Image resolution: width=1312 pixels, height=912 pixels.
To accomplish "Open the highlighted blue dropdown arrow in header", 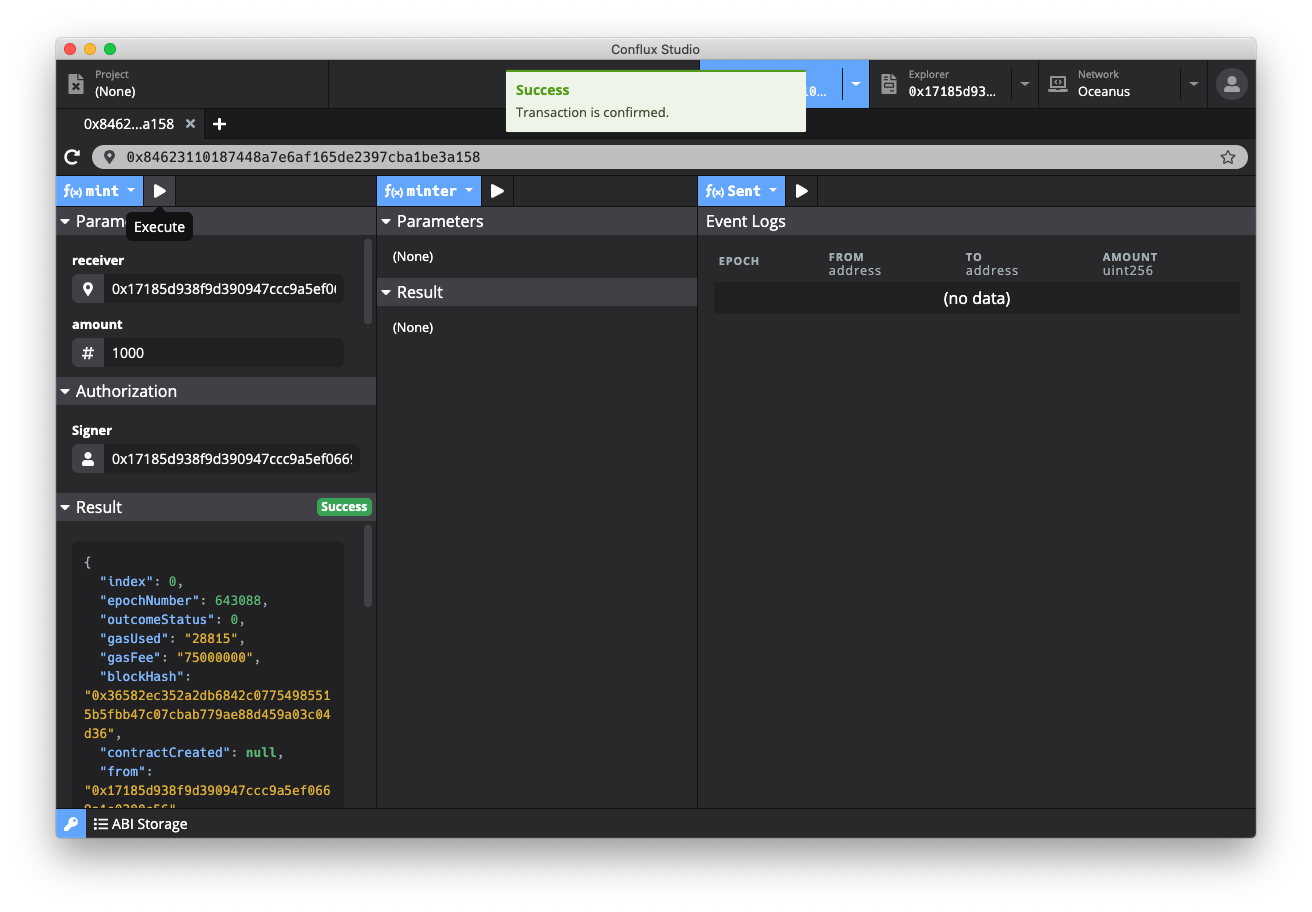I will [855, 84].
